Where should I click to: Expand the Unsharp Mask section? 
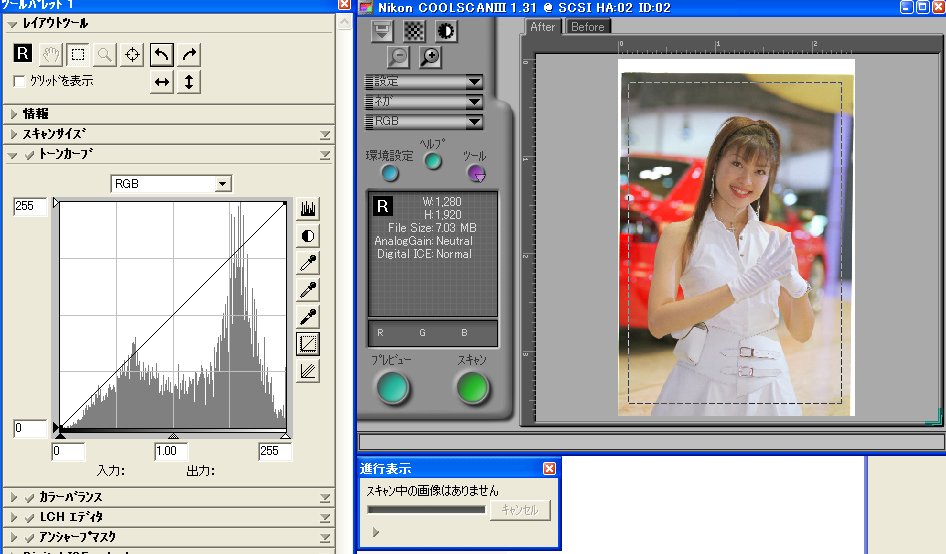pyautogui.click(x=13, y=538)
